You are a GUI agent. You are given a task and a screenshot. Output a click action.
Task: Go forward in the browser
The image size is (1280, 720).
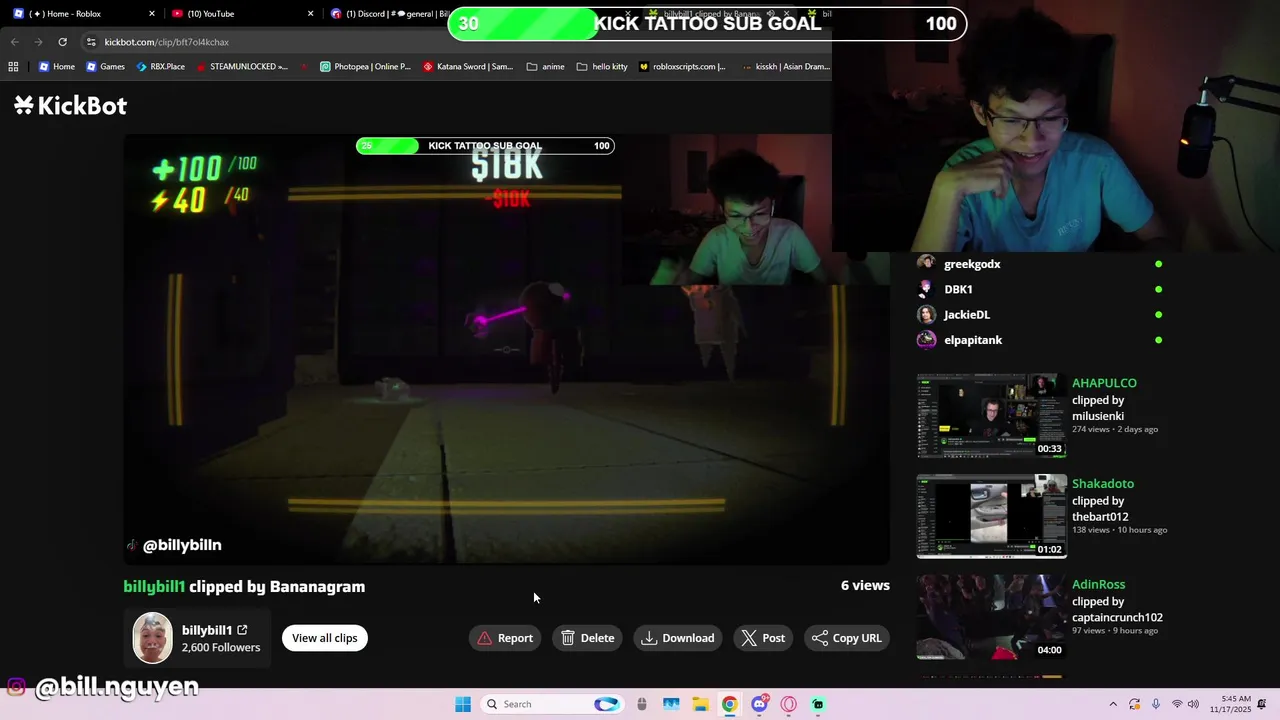point(38,42)
